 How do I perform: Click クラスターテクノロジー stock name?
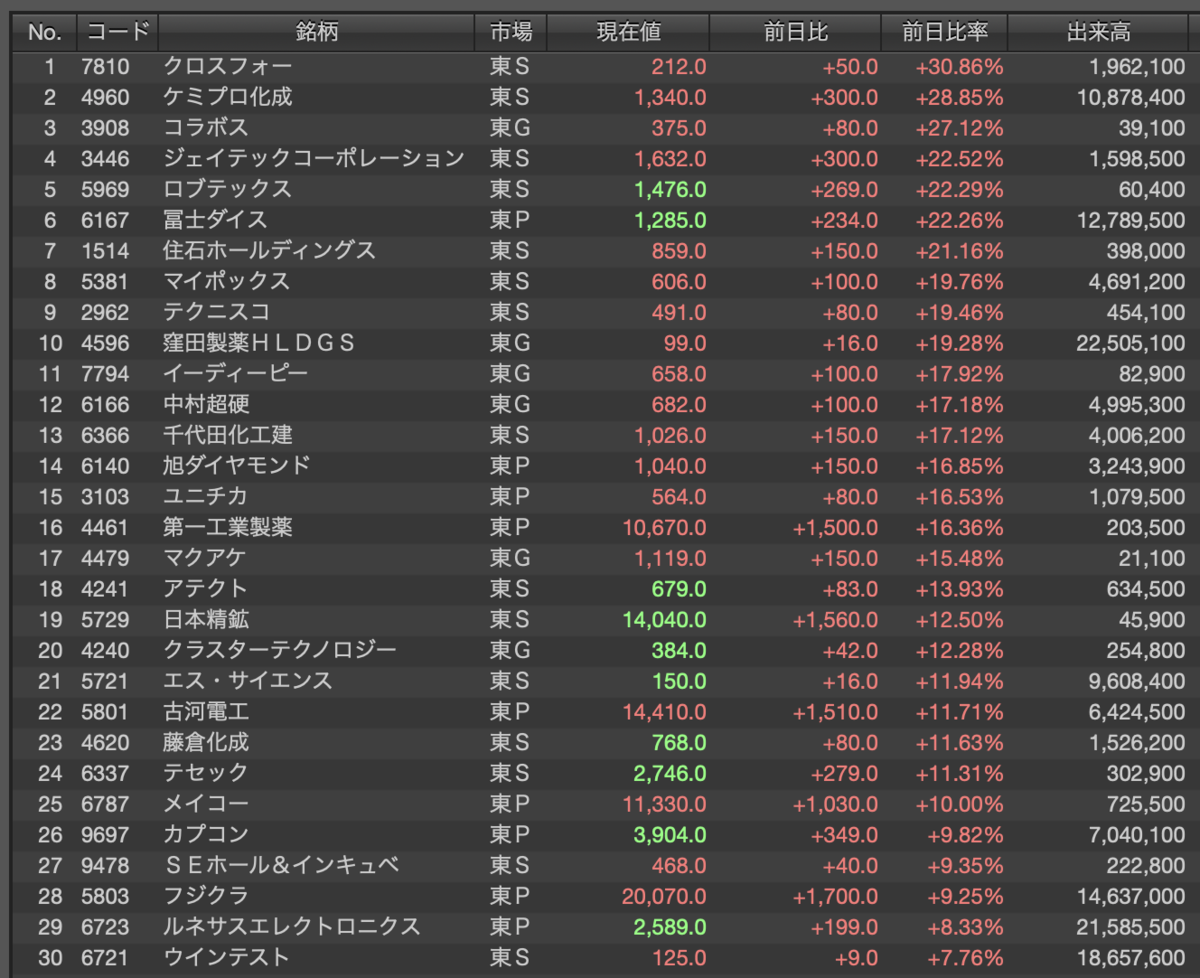(280, 650)
